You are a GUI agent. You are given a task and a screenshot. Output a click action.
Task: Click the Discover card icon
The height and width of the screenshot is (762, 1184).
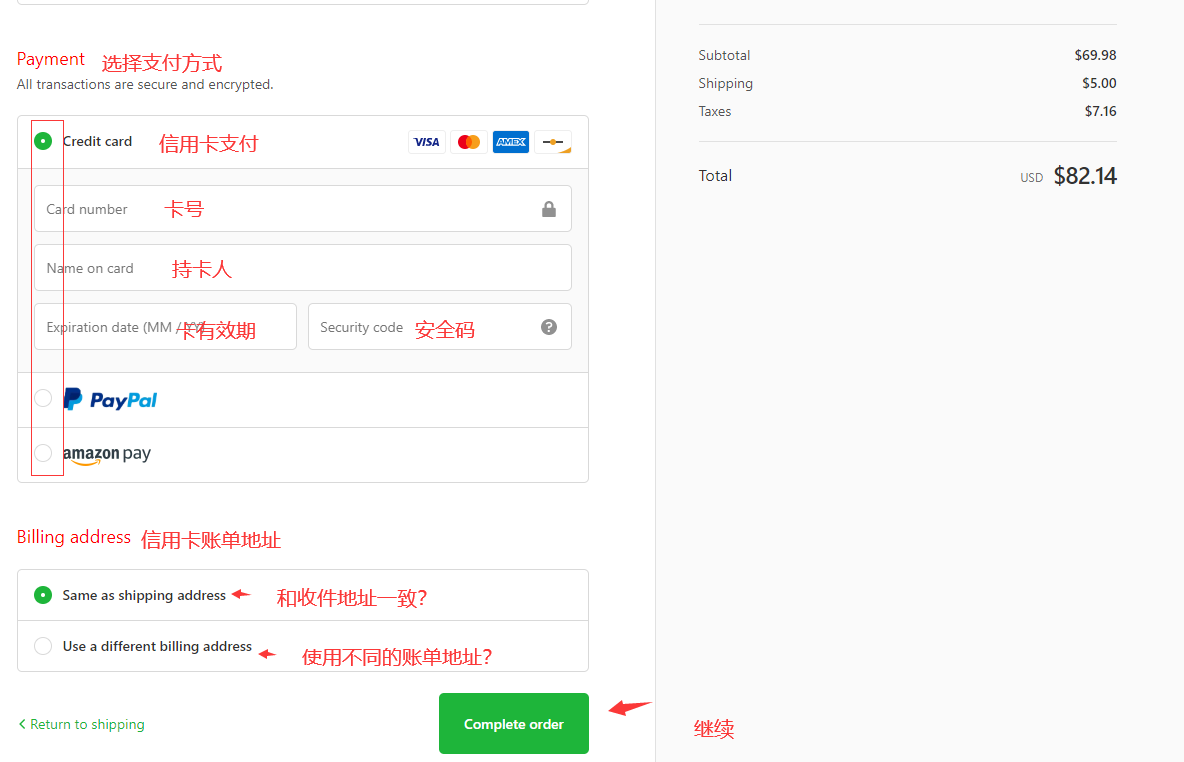coord(553,142)
